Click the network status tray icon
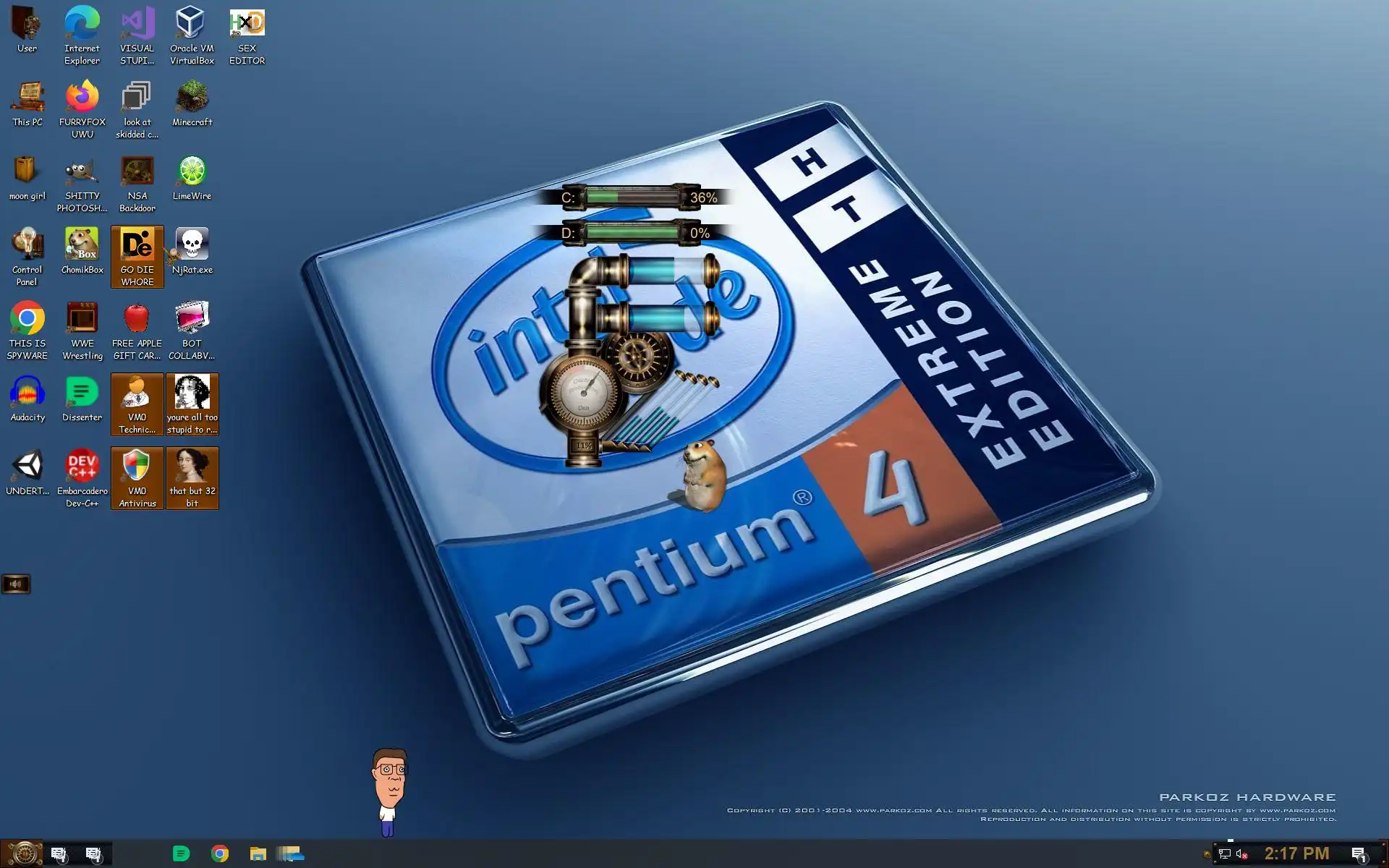Image resolution: width=1389 pixels, height=868 pixels. pos(1224,854)
